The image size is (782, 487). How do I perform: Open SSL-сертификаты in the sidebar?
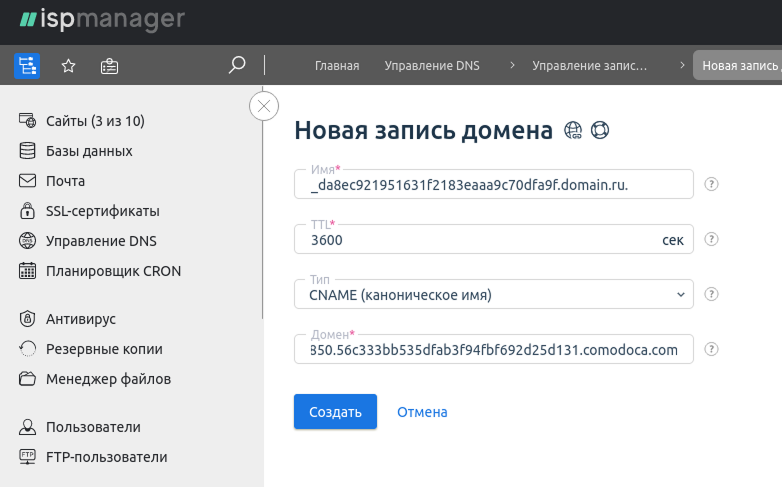pos(102,211)
